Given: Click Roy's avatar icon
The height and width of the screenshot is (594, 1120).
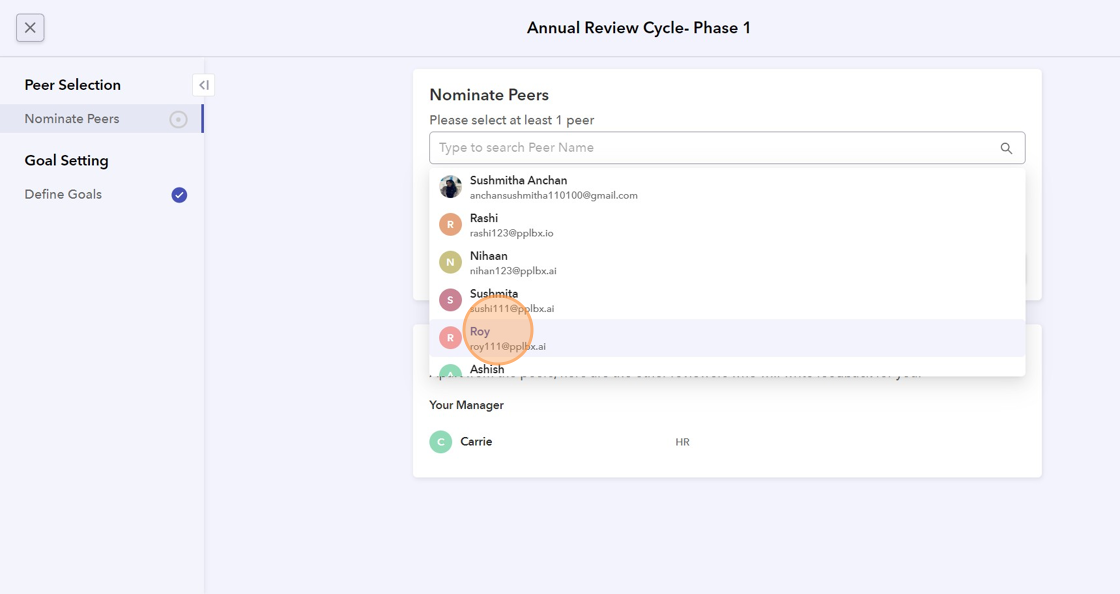Looking at the screenshot, I should pyautogui.click(x=450, y=338).
